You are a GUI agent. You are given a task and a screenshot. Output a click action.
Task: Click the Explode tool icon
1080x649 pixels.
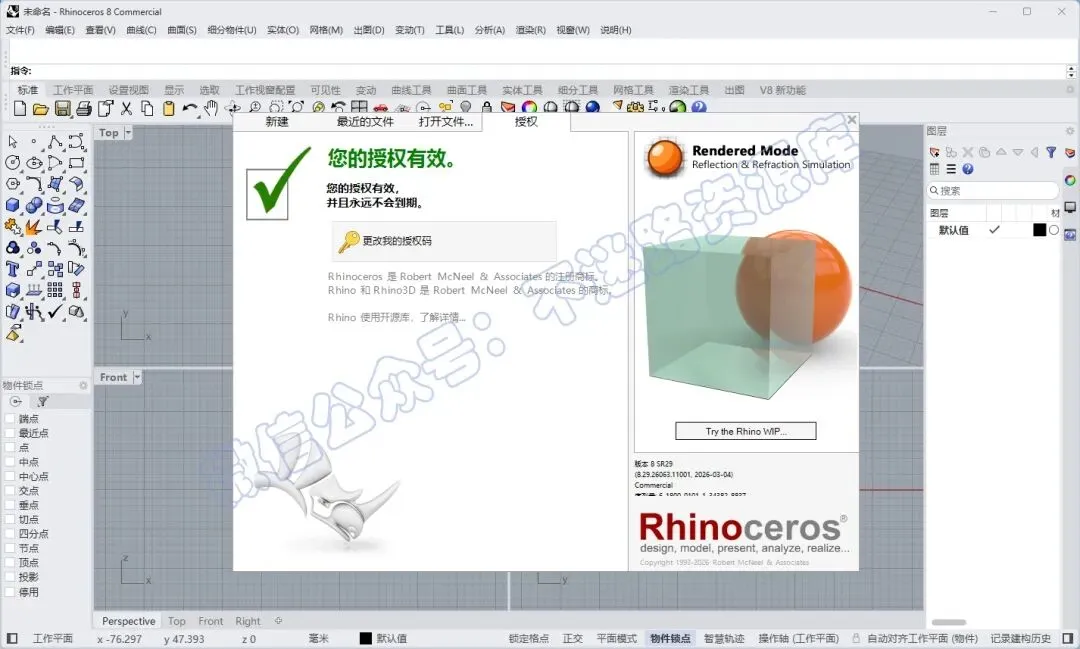click(x=34, y=227)
